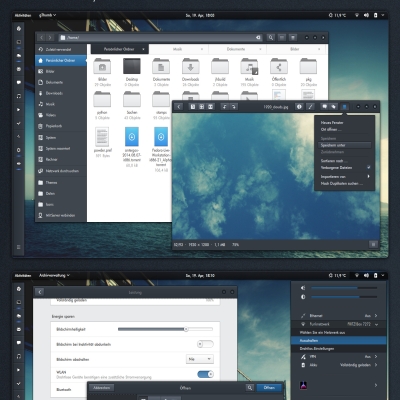This screenshot has width=400, height=400.
Task: Open the Fedora Workstation torrent file
Action: click(161, 137)
